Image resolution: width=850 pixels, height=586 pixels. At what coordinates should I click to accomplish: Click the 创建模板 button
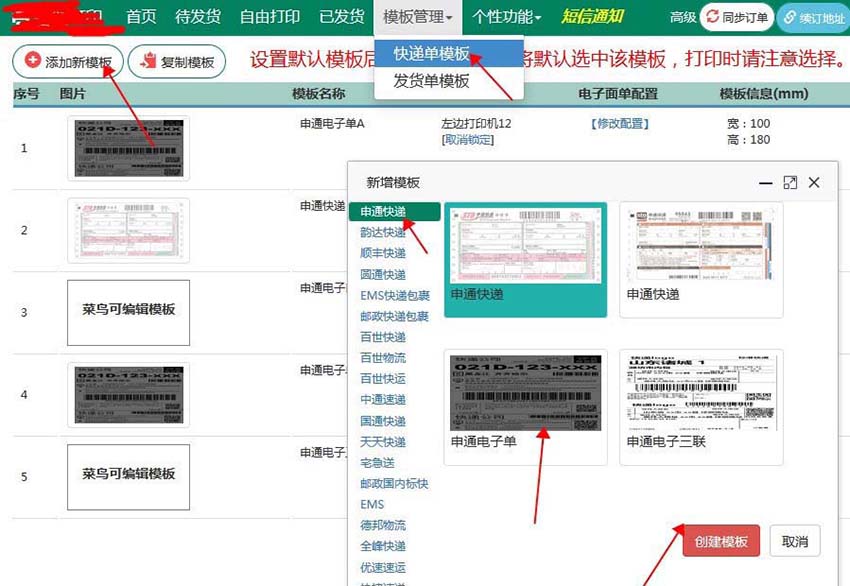point(721,541)
